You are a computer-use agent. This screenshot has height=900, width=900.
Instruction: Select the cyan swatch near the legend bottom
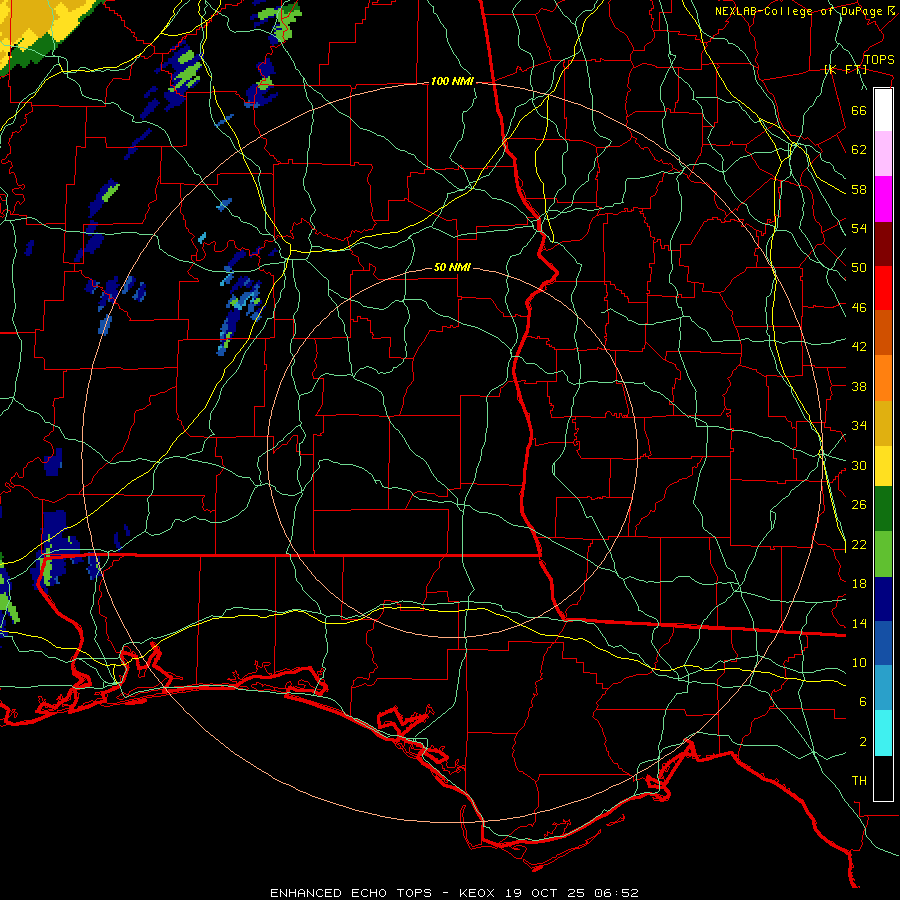click(x=883, y=733)
